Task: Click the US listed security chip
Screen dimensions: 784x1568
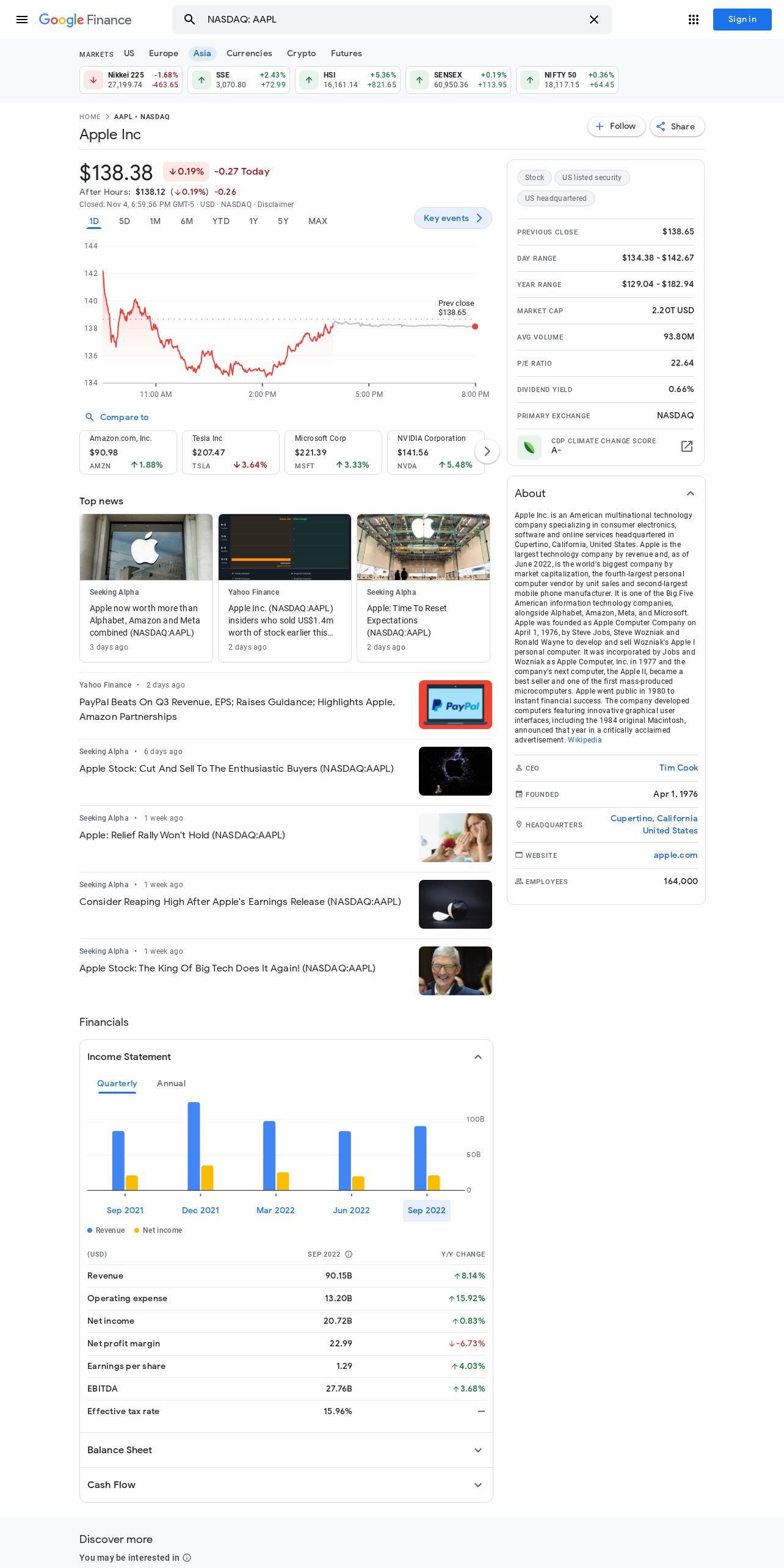Action: 592,178
